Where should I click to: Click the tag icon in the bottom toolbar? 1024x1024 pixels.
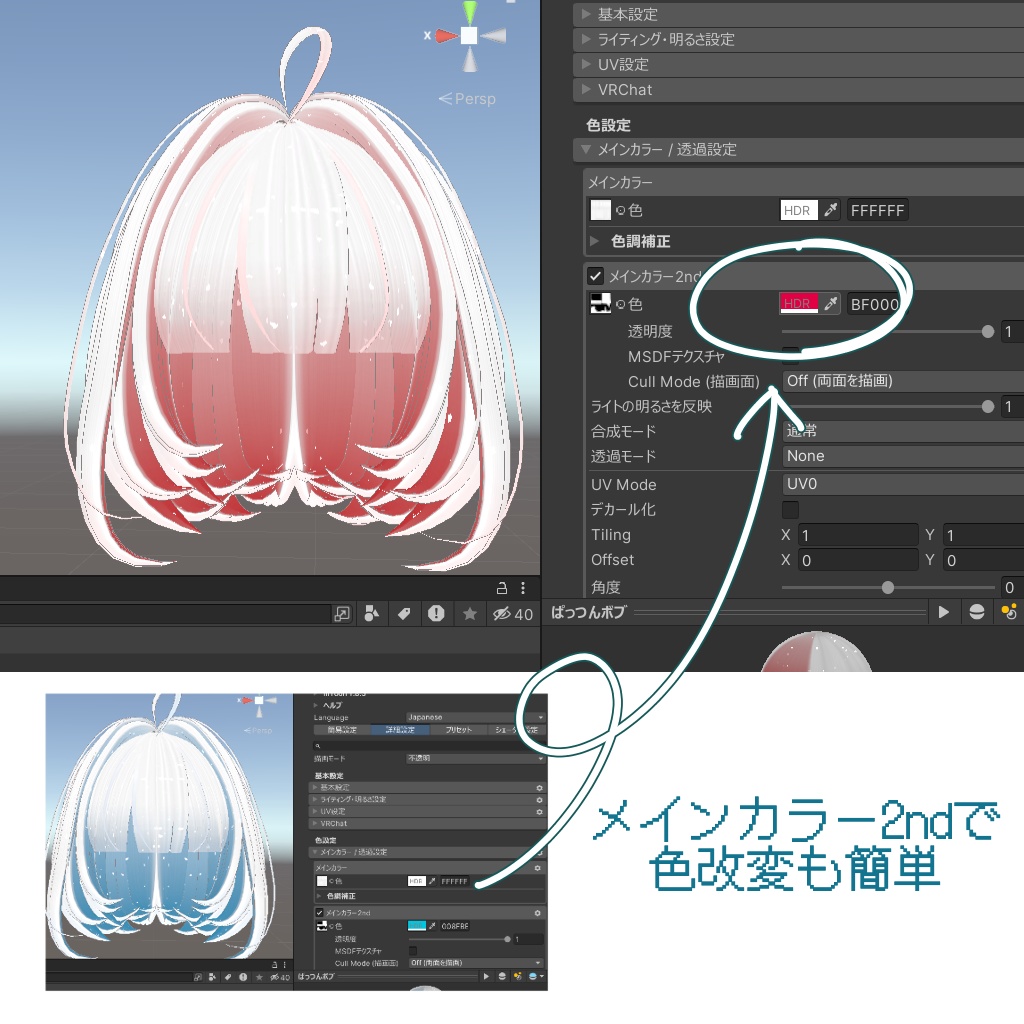(404, 613)
